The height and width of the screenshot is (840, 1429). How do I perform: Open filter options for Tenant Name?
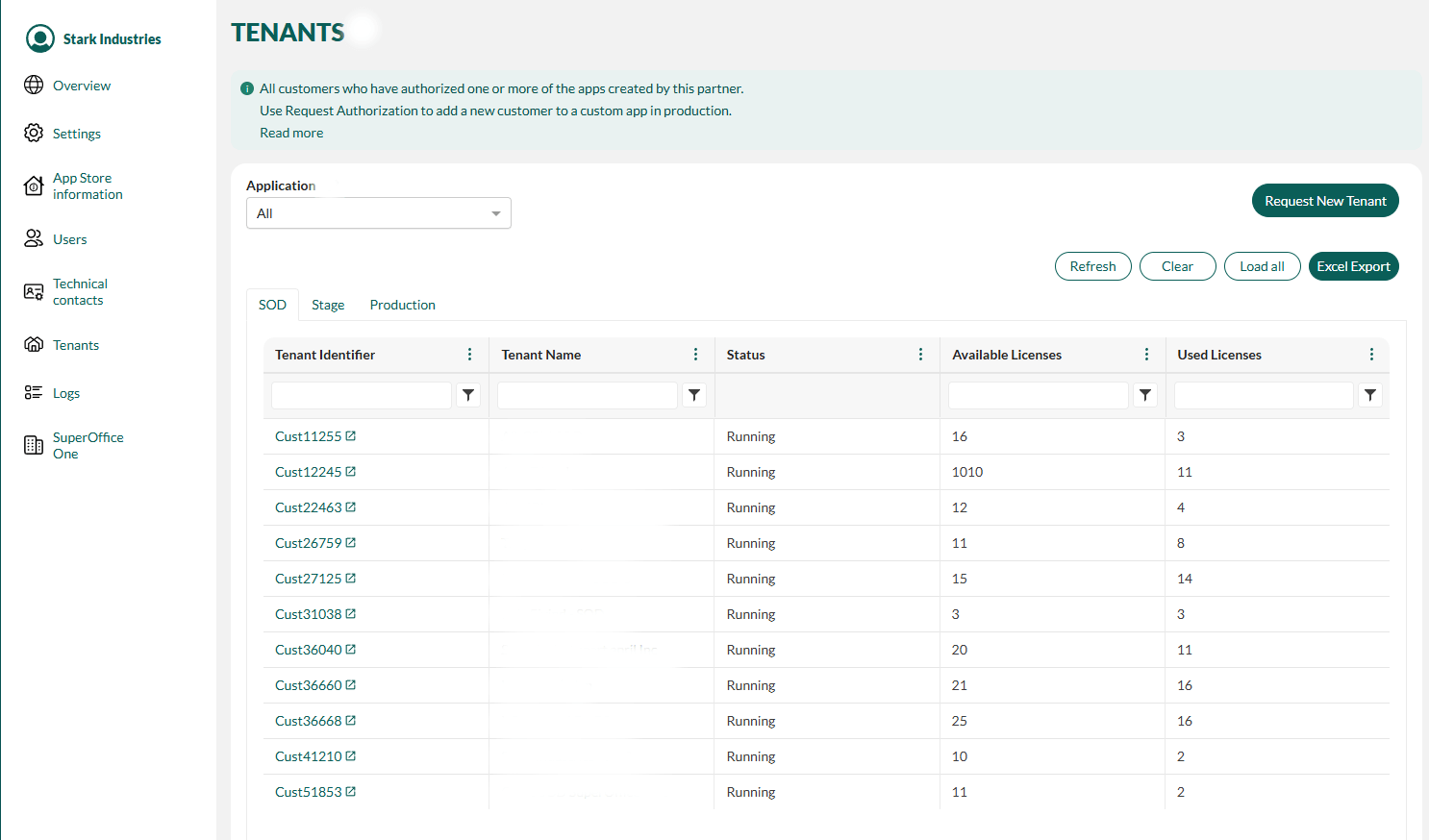coord(694,395)
